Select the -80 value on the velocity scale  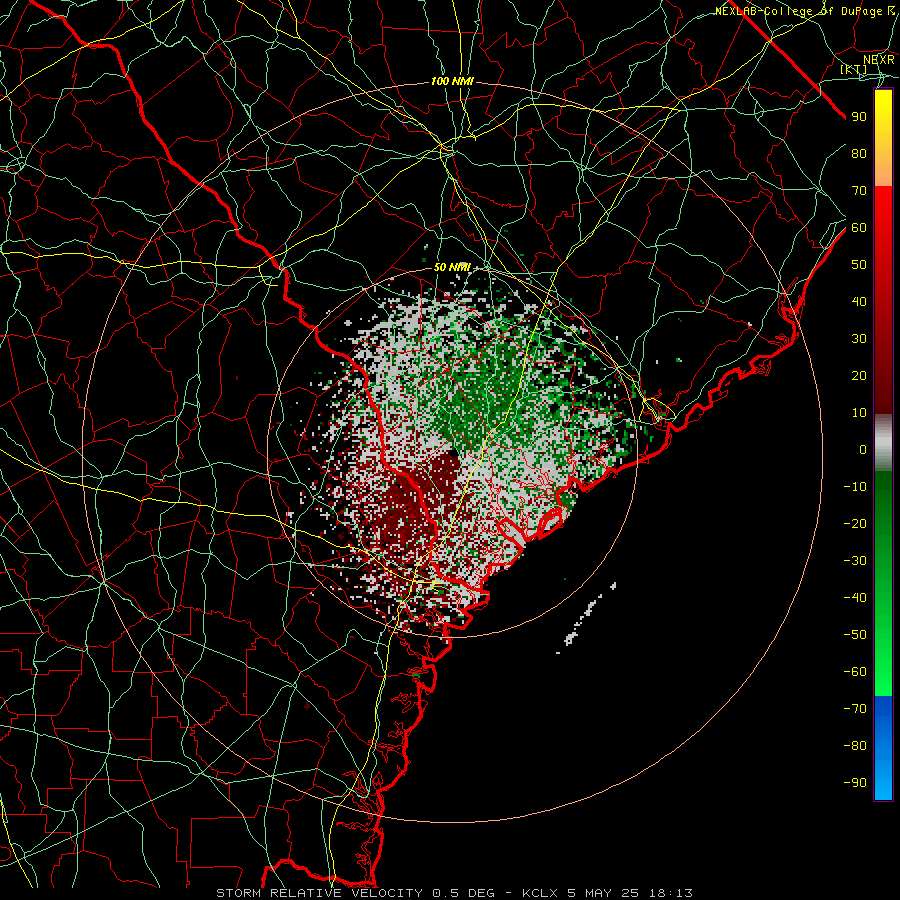855,746
